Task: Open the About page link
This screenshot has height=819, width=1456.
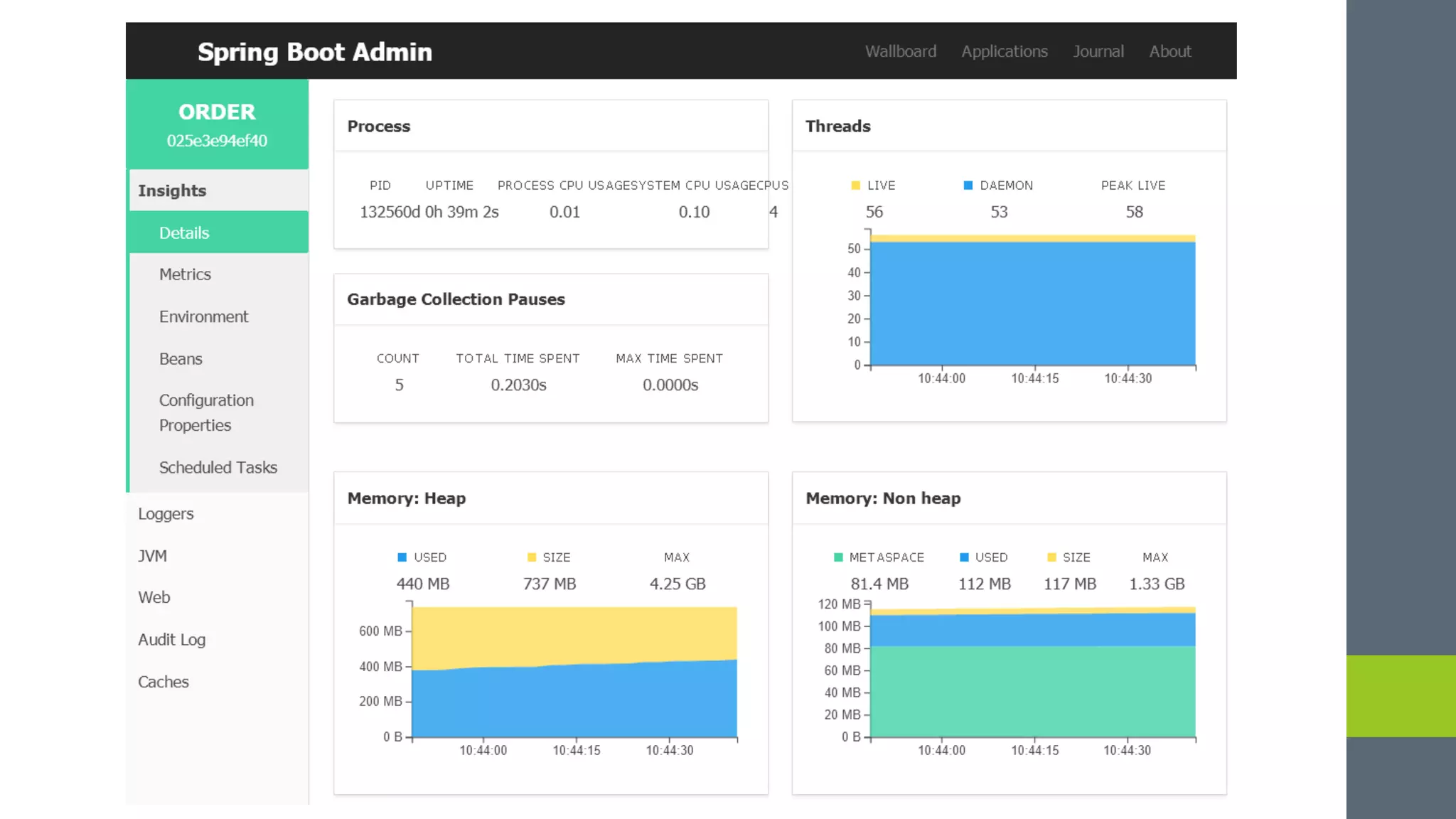Action: coord(1169,51)
